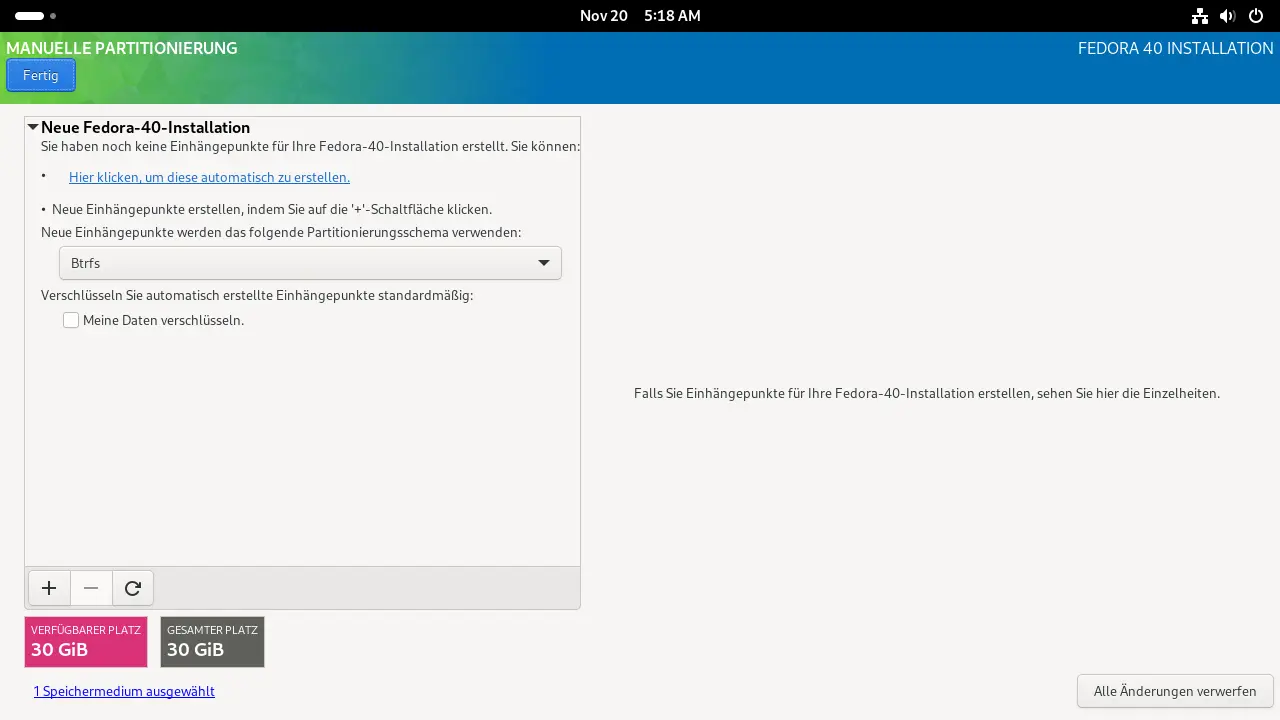Click 'Alle Änderungen verwerfen' button

click(x=1174, y=691)
